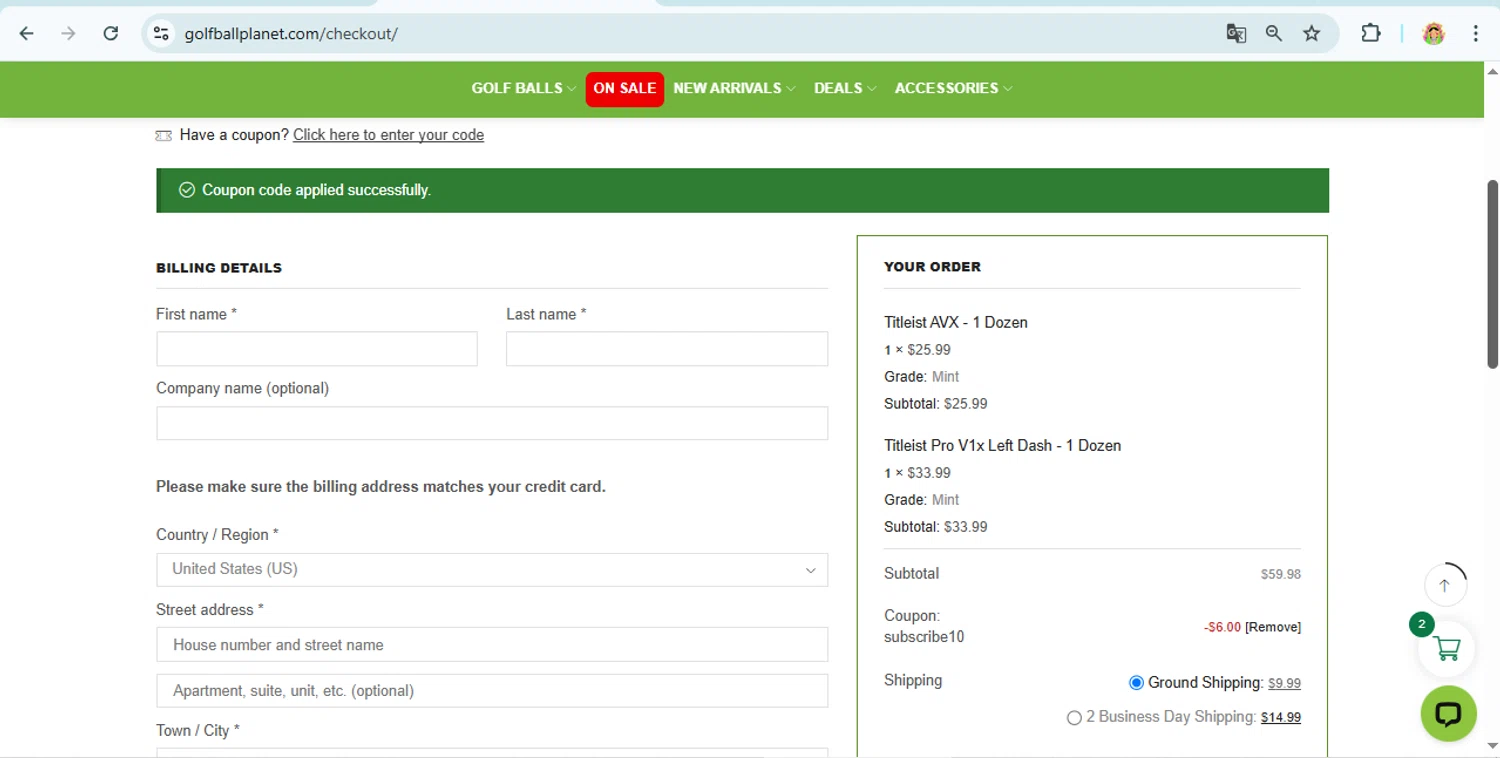The image size is (1500, 758).
Task: Go back using browser back arrow
Action: 27,33
